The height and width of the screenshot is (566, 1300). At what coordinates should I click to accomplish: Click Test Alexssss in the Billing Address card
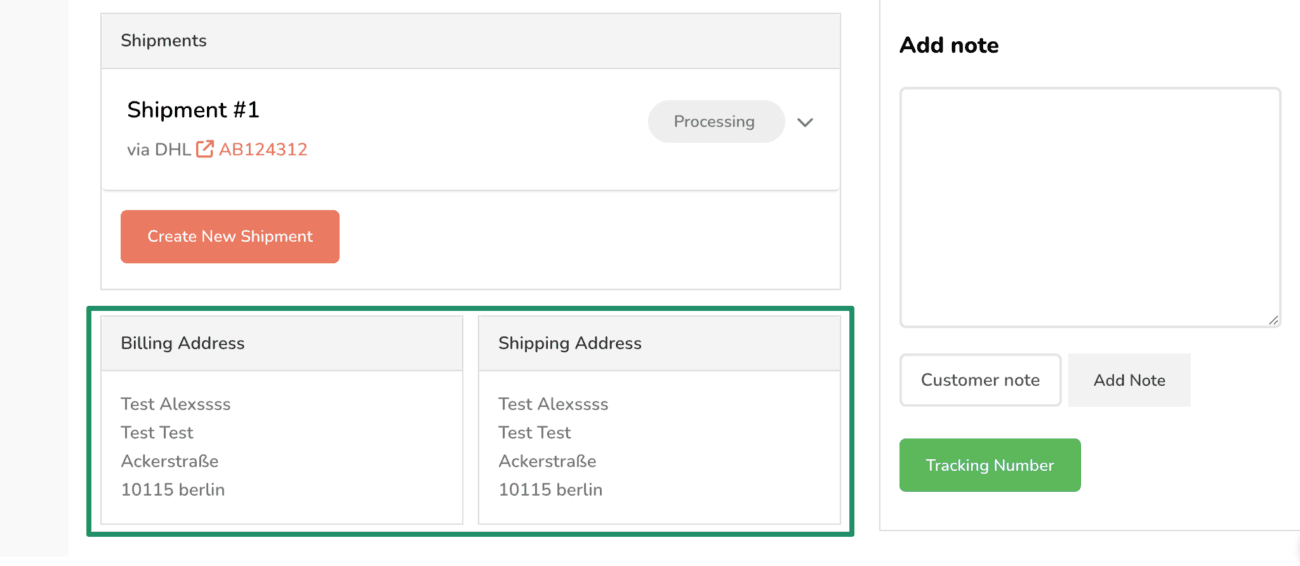[176, 404]
